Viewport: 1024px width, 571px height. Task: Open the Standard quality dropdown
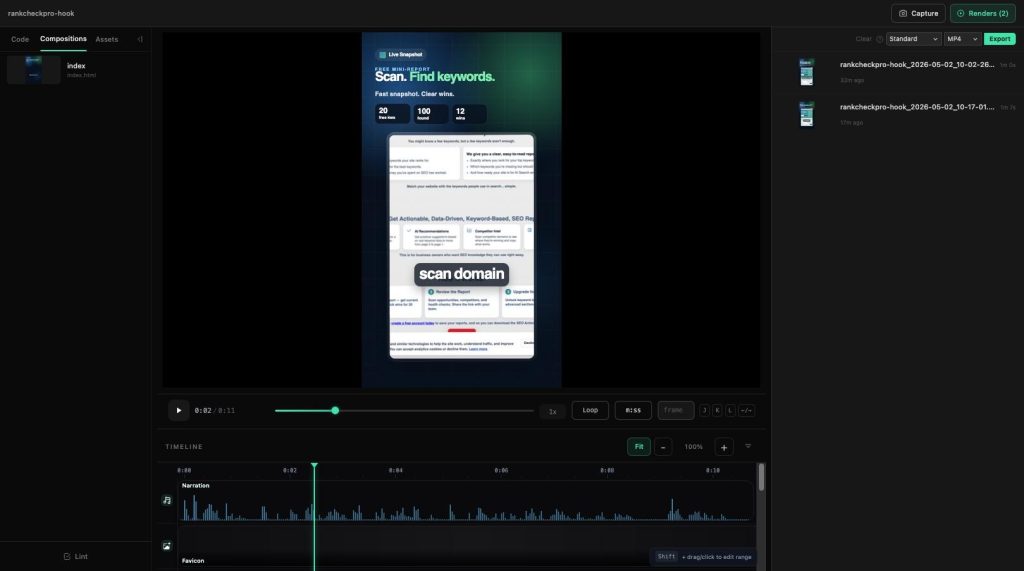913,39
